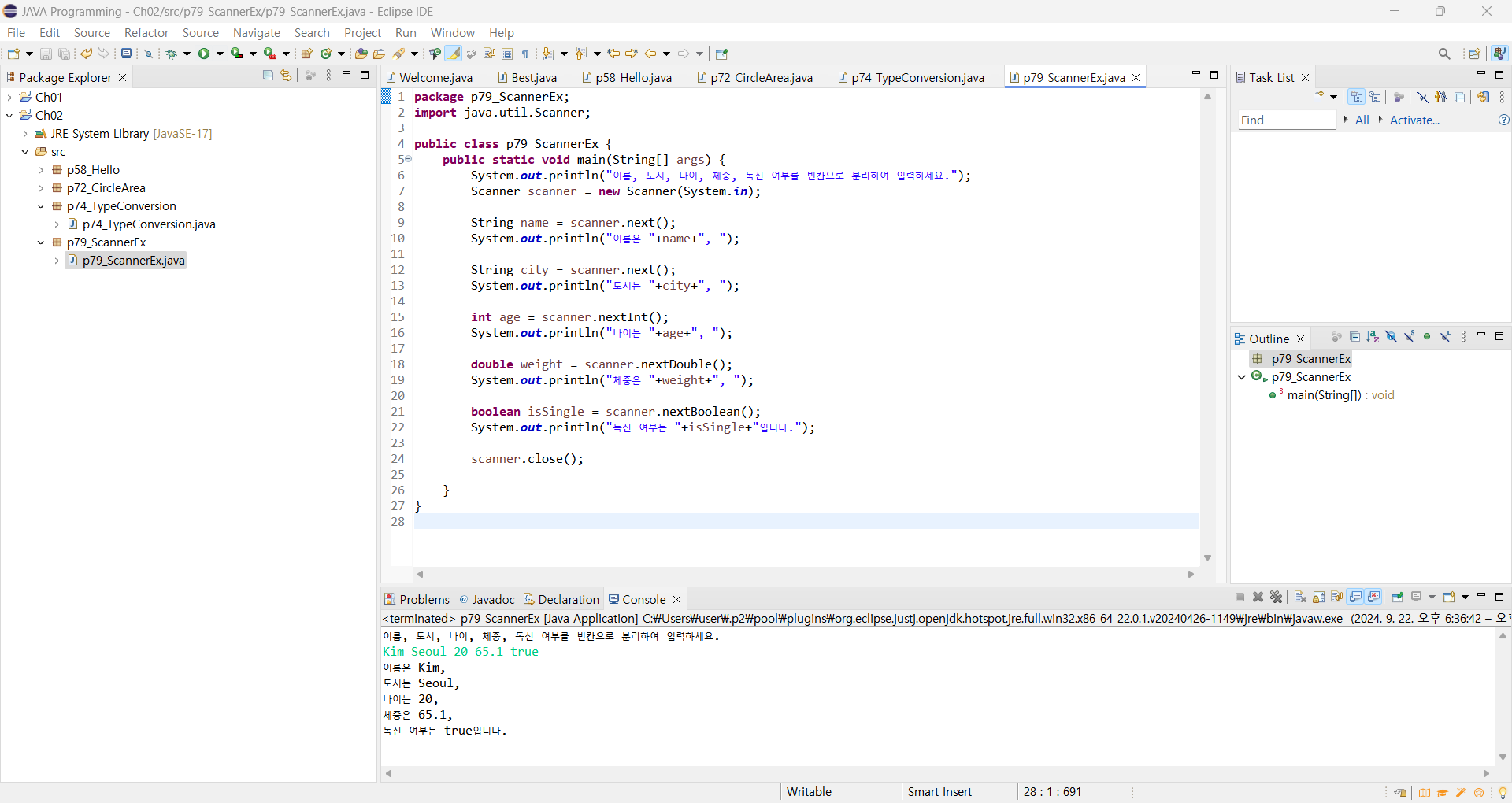The image size is (1512, 803).
Task: Switch to the Javadoc tab
Action: click(487, 599)
